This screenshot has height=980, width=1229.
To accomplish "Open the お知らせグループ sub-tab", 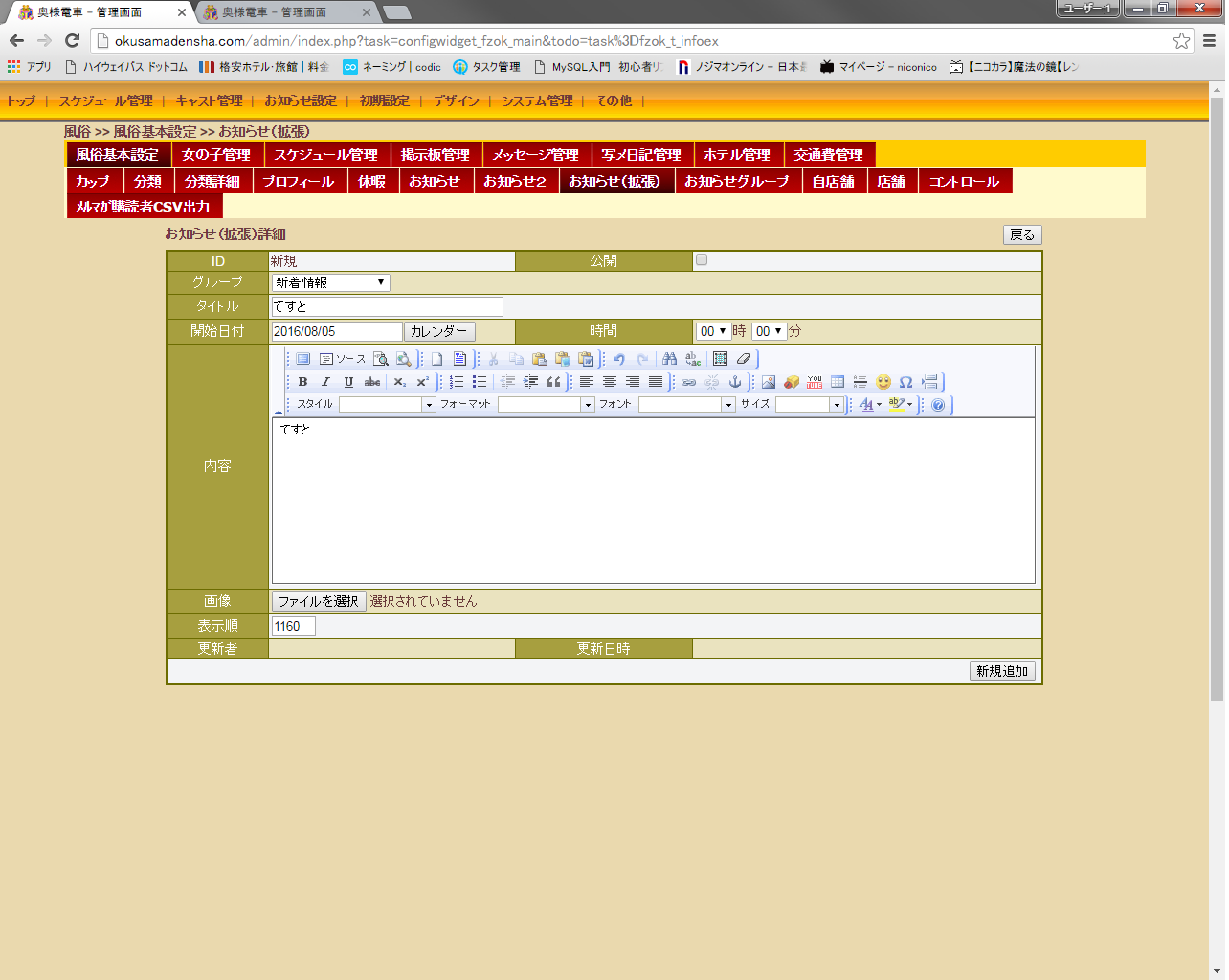I will pyautogui.click(x=737, y=181).
